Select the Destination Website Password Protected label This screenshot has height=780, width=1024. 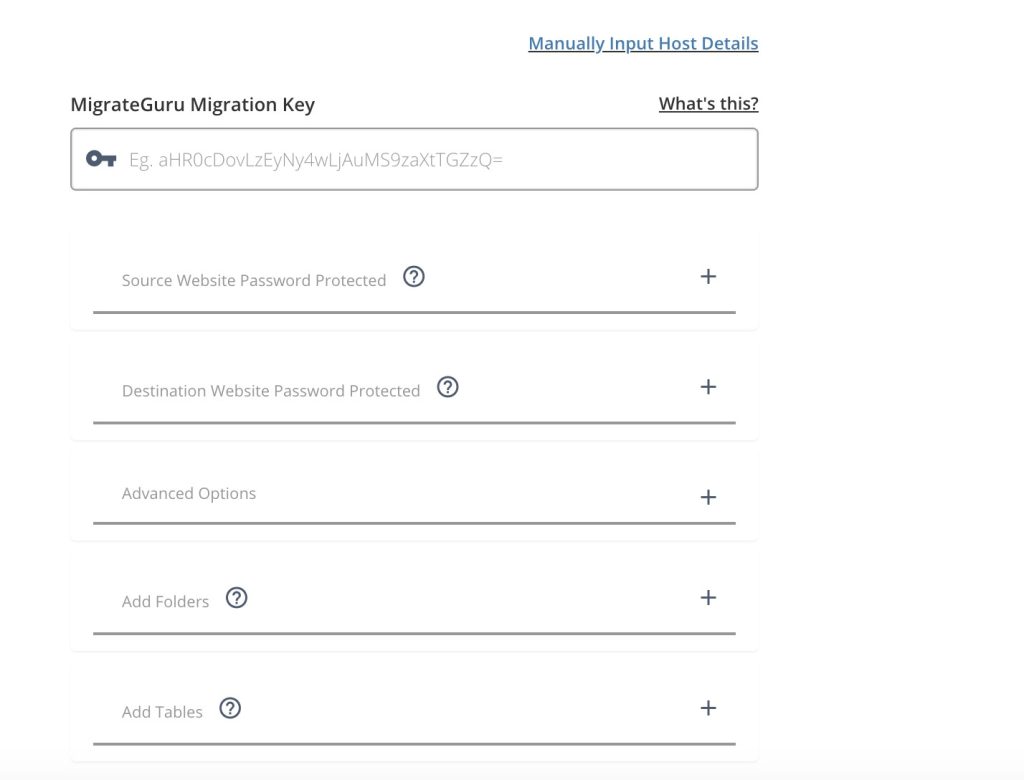pyautogui.click(x=271, y=391)
